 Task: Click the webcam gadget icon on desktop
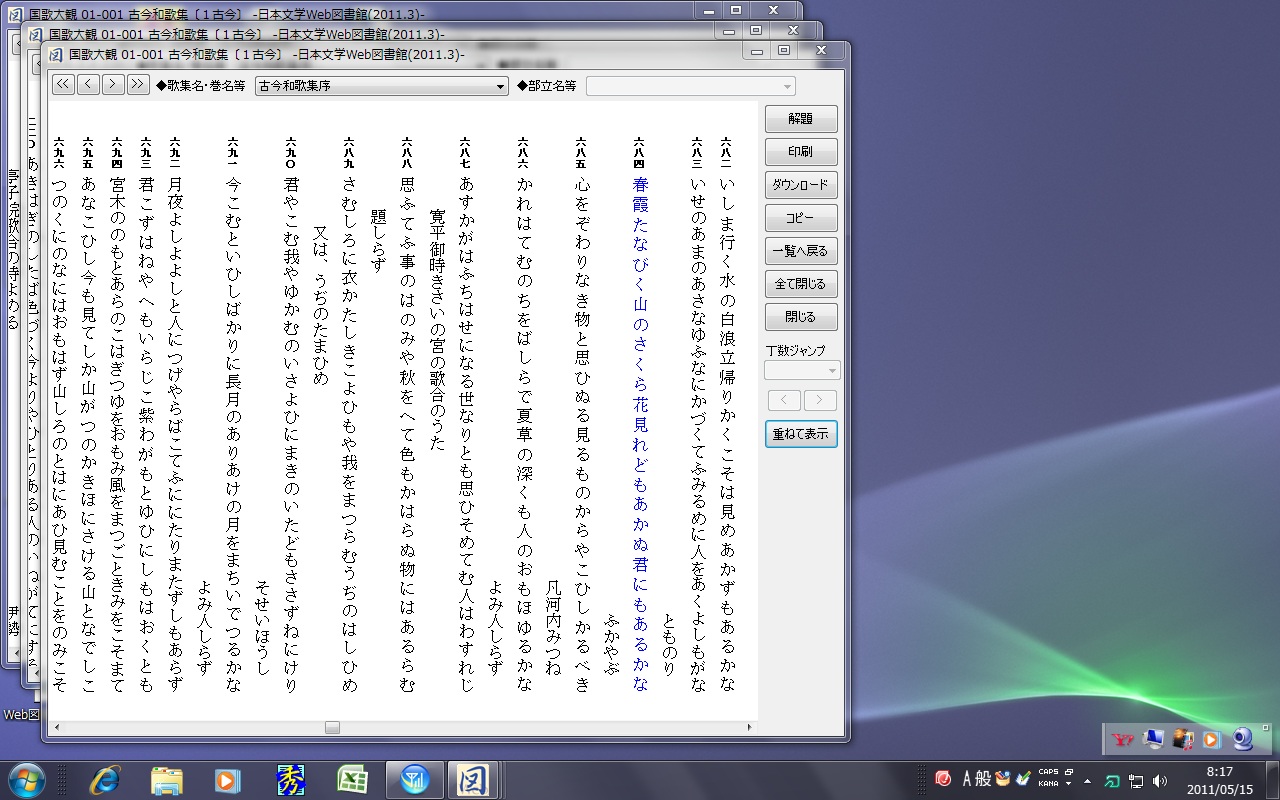point(1242,739)
